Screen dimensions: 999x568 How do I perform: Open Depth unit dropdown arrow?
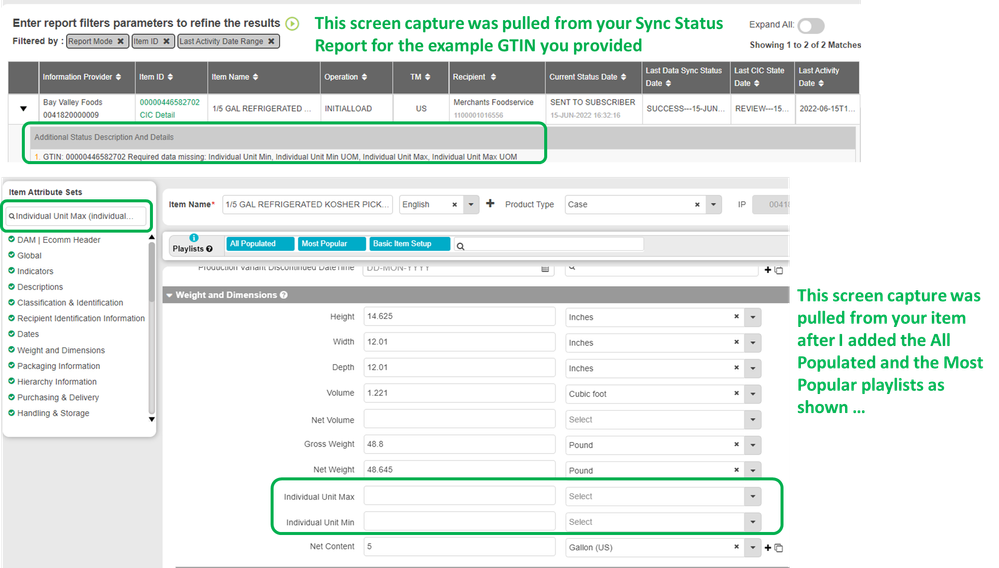(752, 368)
